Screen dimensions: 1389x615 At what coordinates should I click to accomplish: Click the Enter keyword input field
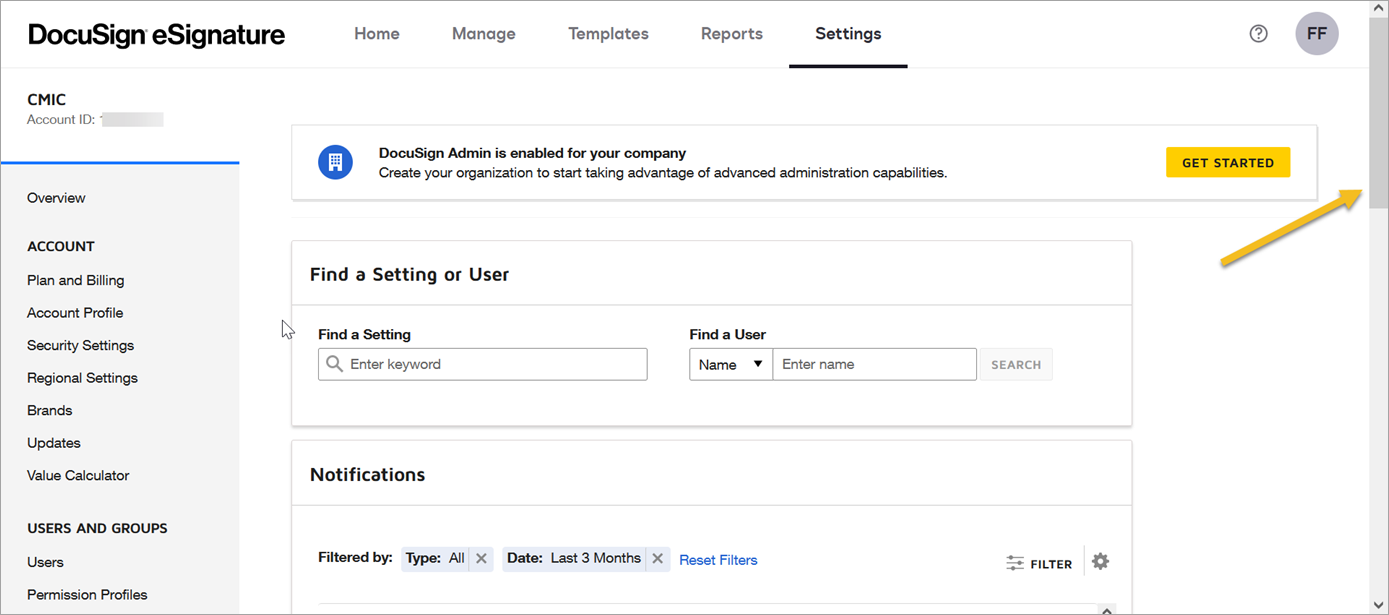490,364
